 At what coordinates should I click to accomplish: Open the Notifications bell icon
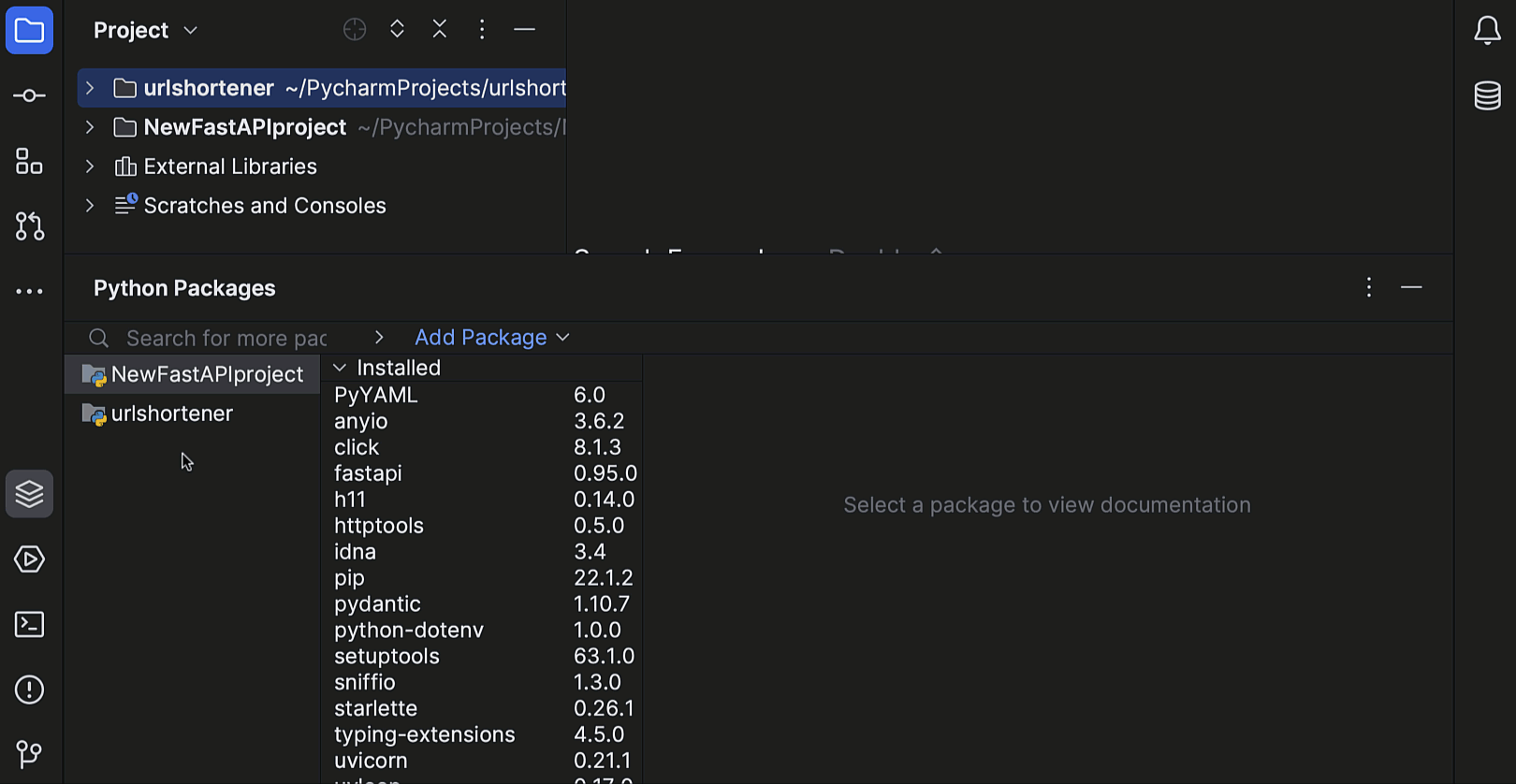1487,31
